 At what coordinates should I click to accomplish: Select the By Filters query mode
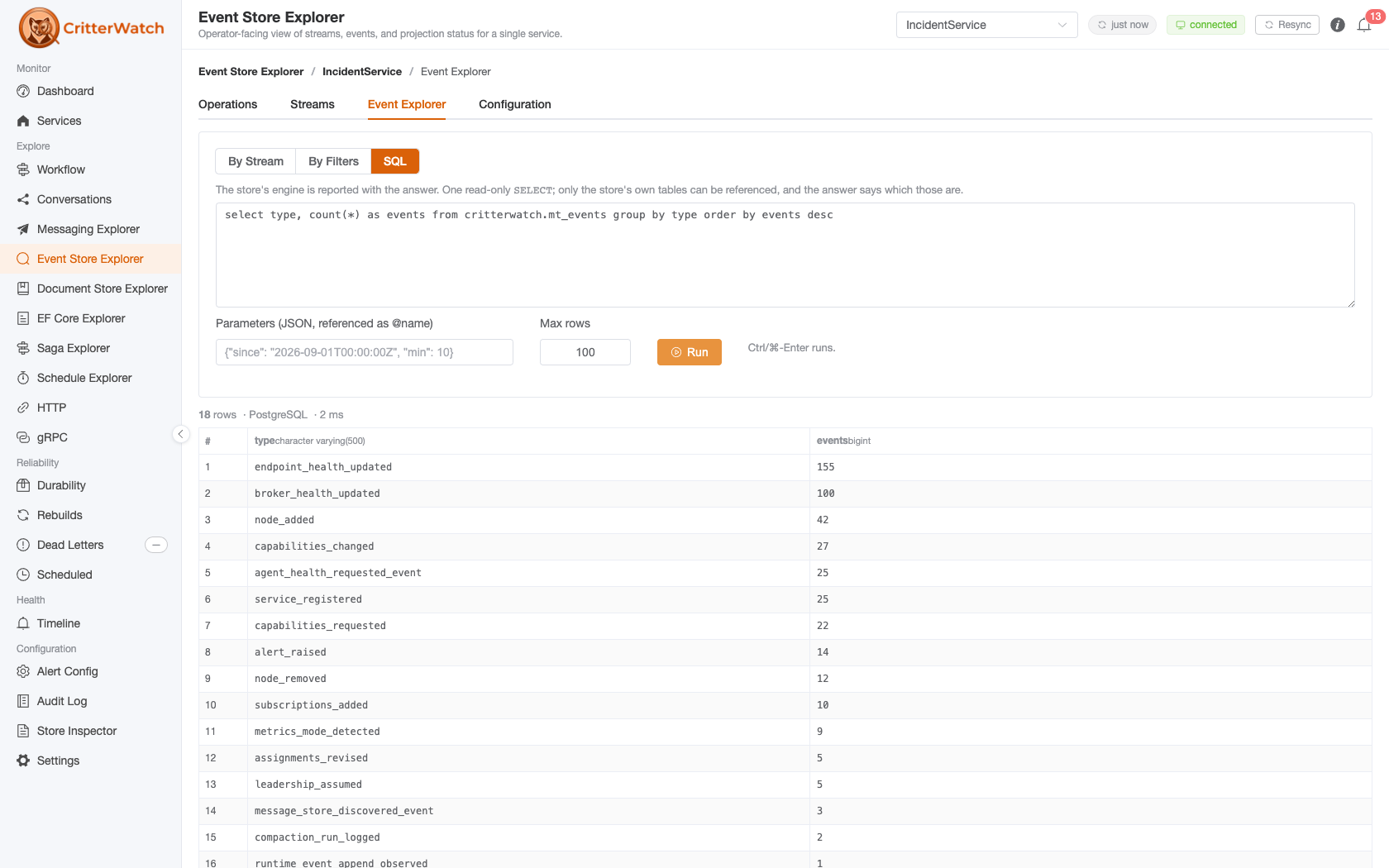point(333,161)
